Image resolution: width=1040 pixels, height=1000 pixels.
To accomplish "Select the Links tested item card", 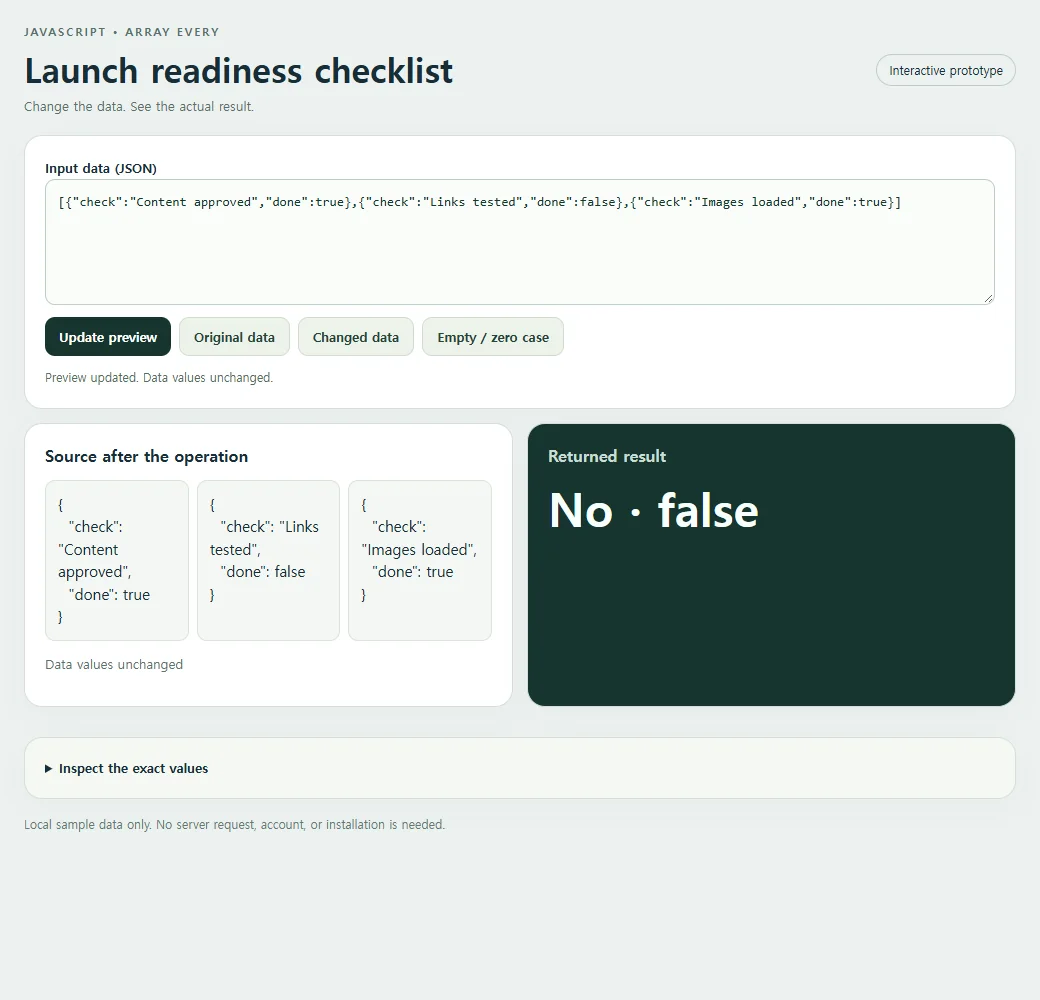I will tap(269, 560).
